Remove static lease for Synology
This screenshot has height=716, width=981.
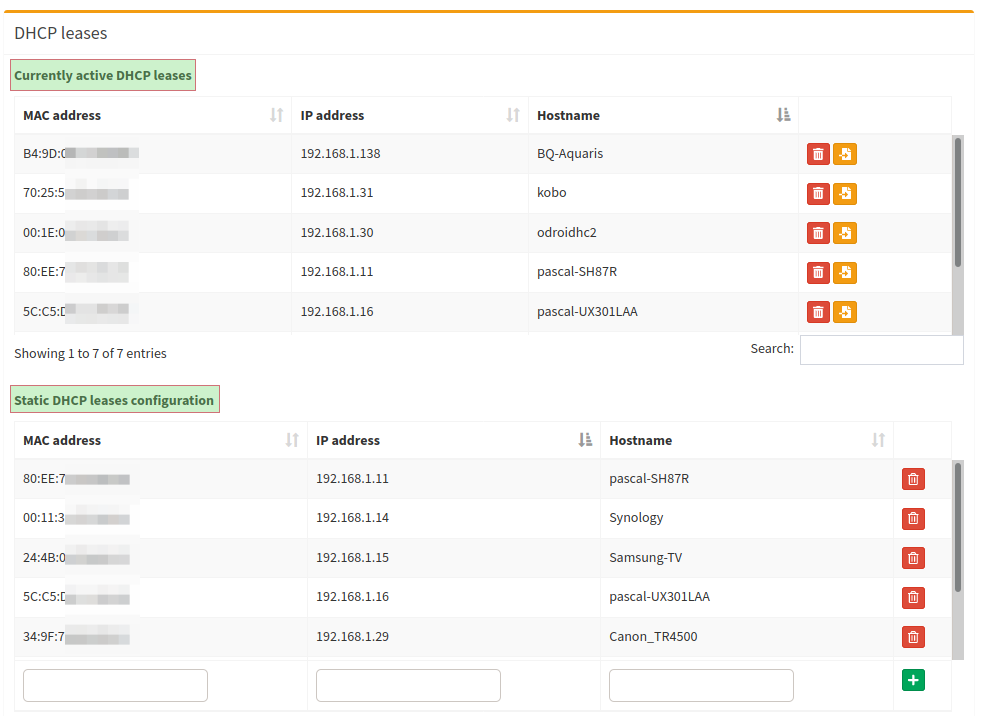click(x=913, y=518)
